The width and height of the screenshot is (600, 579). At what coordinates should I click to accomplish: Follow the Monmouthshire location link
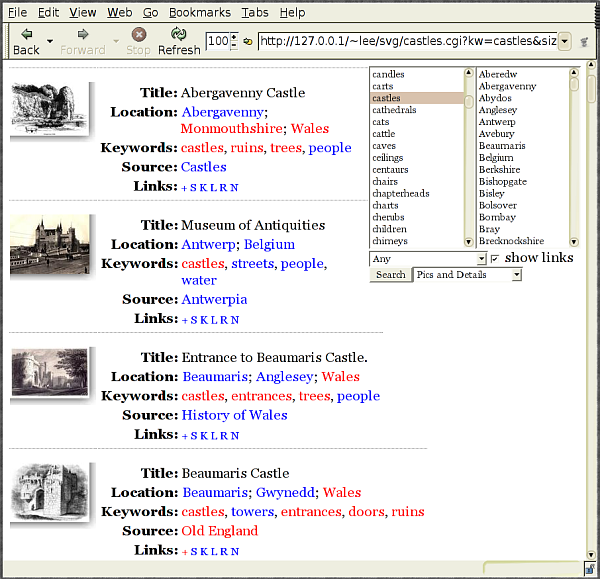click(x=231, y=129)
